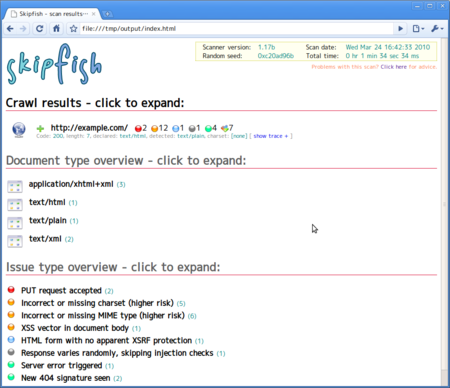
Task: Close the Skipfish scan results tab
Action: (94, 14)
